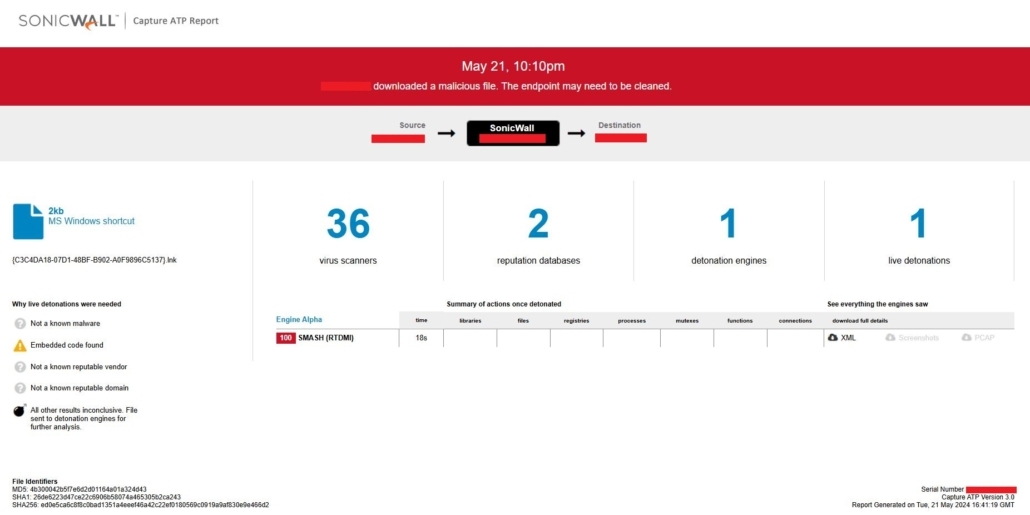
Task: Click the warning triangle for Embedded code found
Action: pyautogui.click(x=20, y=345)
